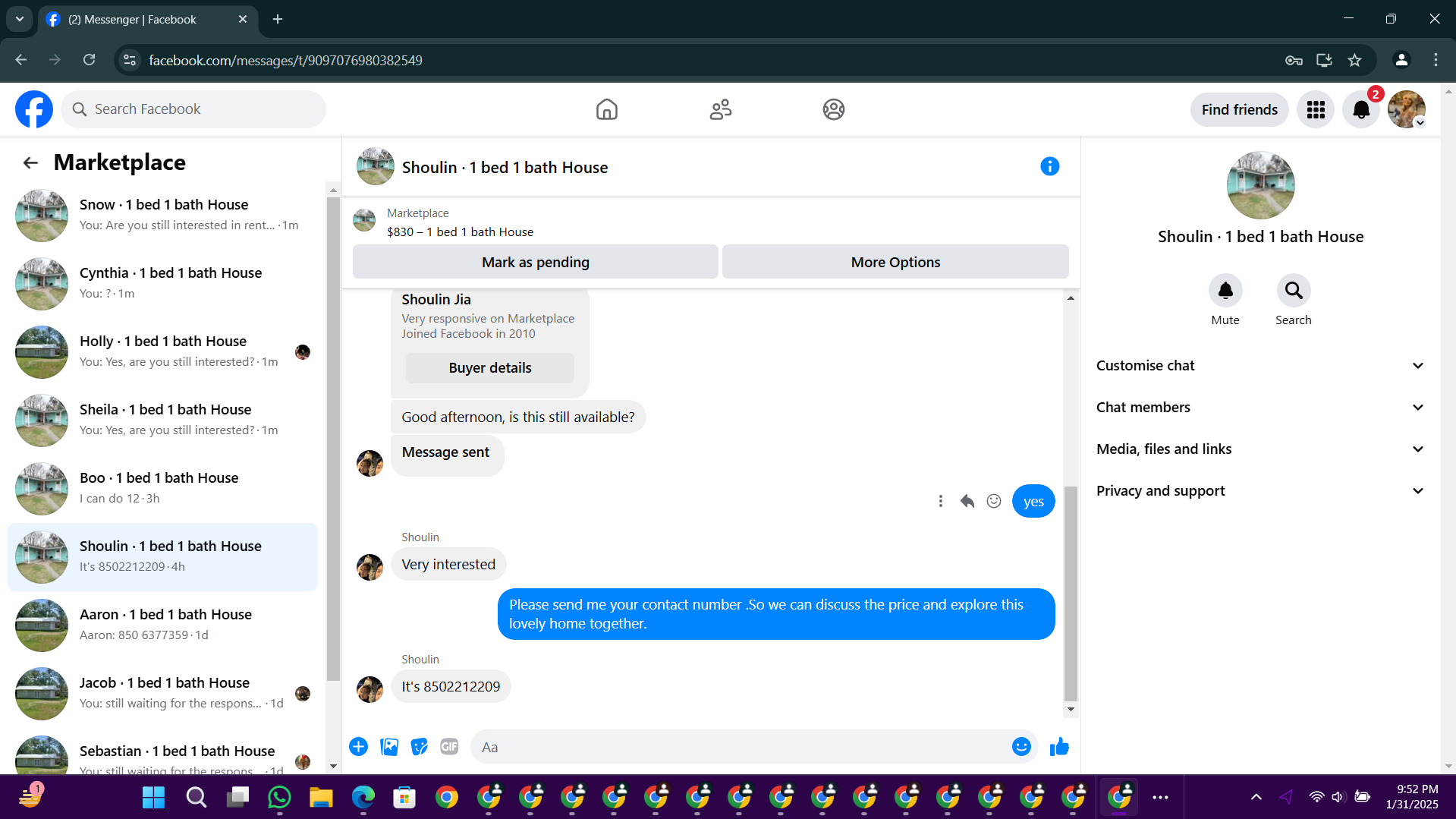Bookmark this page with the star icon
Image resolution: width=1456 pixels, height=819 pixels.
[x=1355, y=60]
